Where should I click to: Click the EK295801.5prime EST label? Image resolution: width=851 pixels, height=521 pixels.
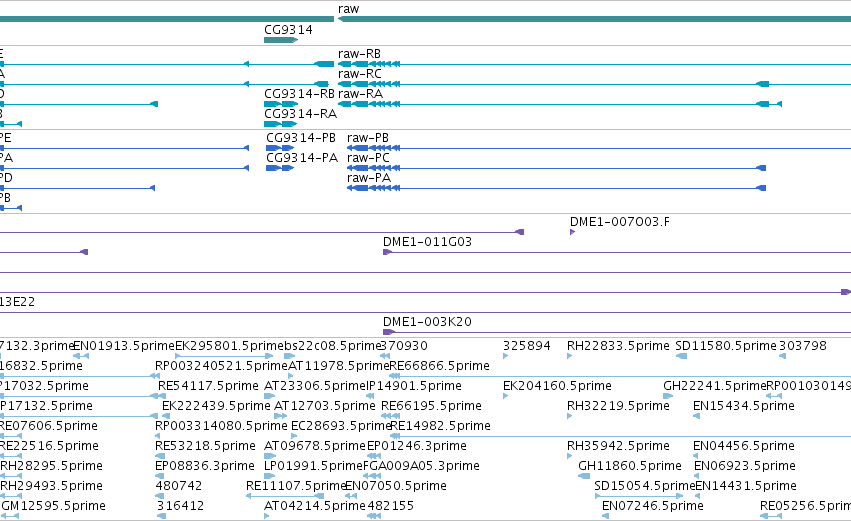coord(230,346)
